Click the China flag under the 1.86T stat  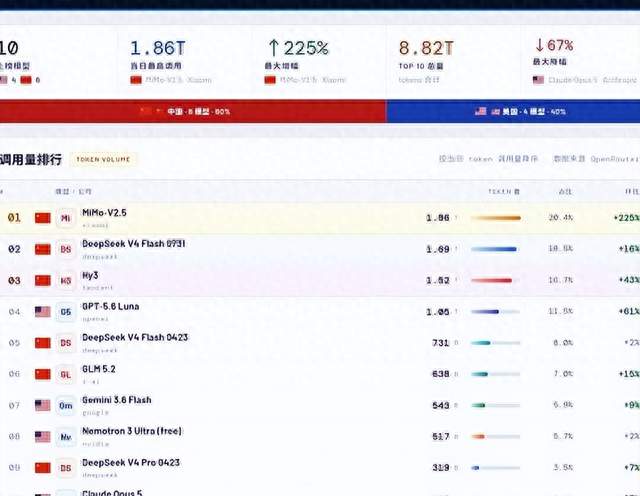point(136,80)
